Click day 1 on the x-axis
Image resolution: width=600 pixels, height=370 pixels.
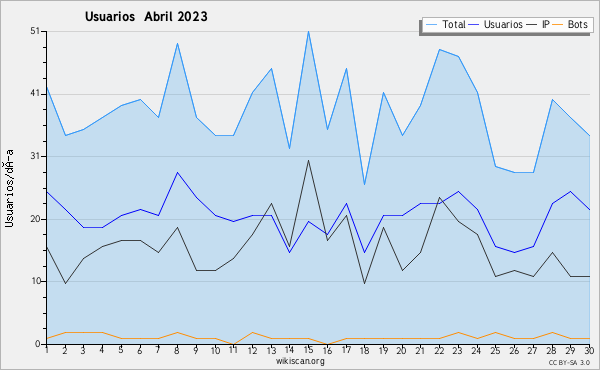(47, 350)
